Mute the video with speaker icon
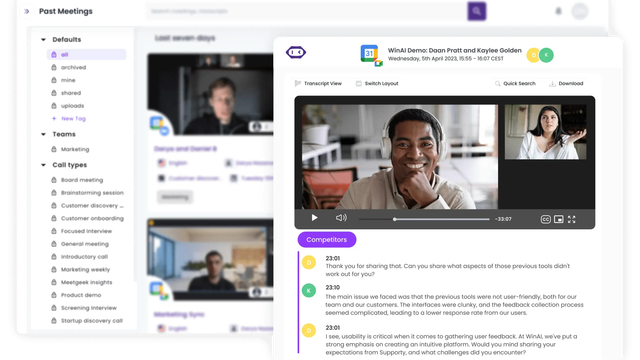The image size is (640, 360). pyautogui.click(x=341, y=218)
